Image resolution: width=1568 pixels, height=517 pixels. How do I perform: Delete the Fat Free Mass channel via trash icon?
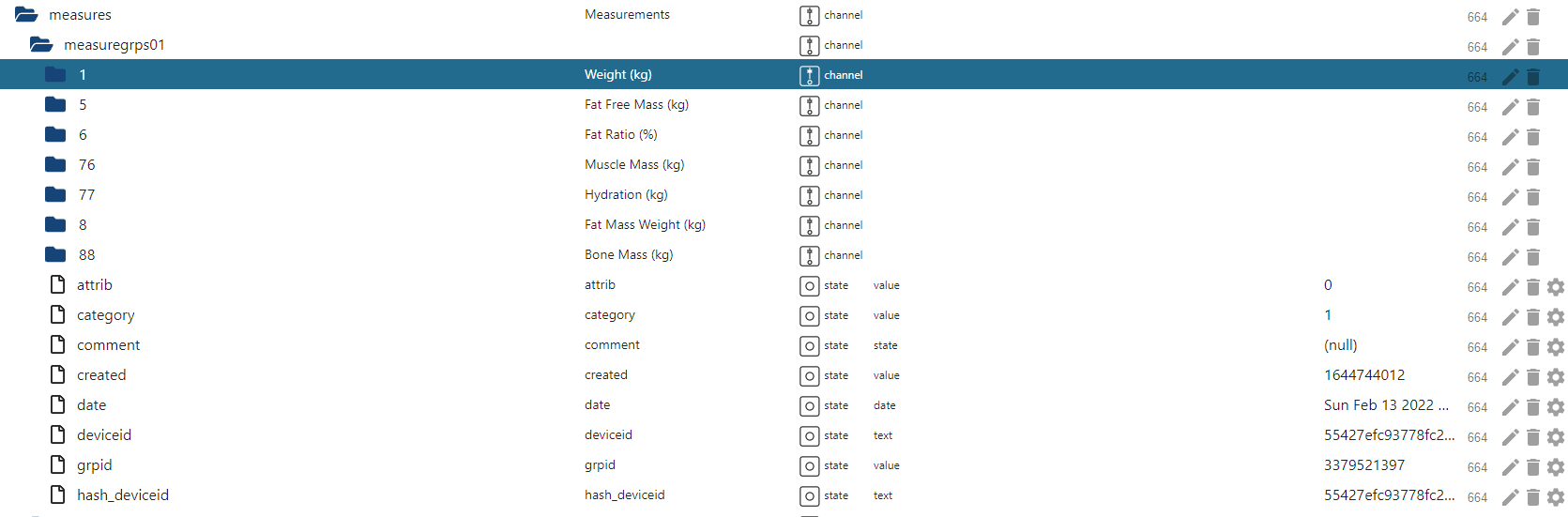click(x=1533, y=107)
